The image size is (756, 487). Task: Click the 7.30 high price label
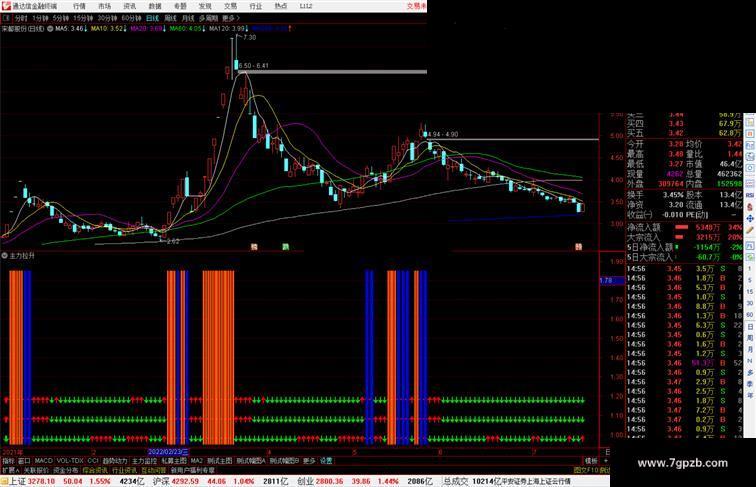pos(250,37)
